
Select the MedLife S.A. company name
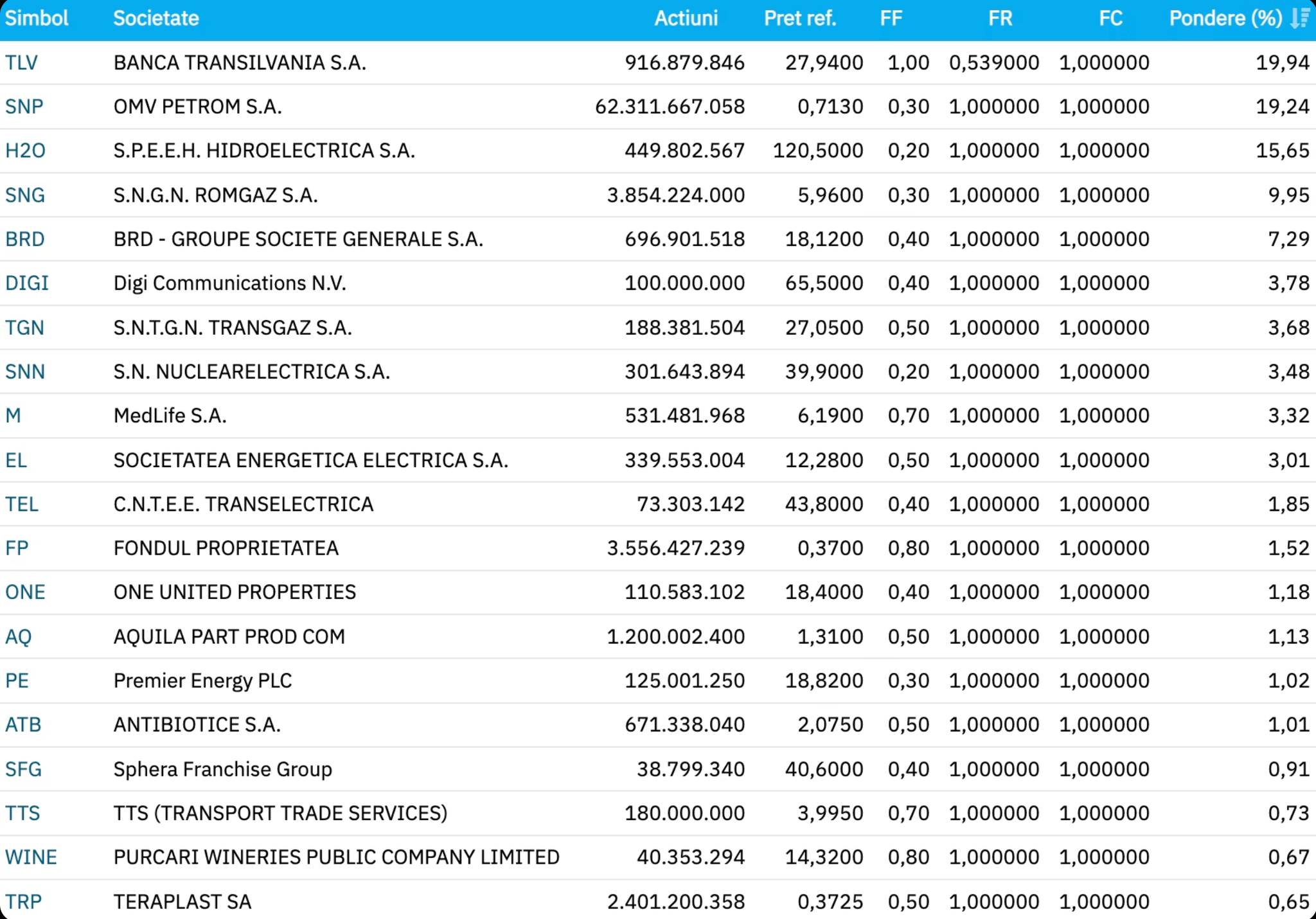[170, 416]
